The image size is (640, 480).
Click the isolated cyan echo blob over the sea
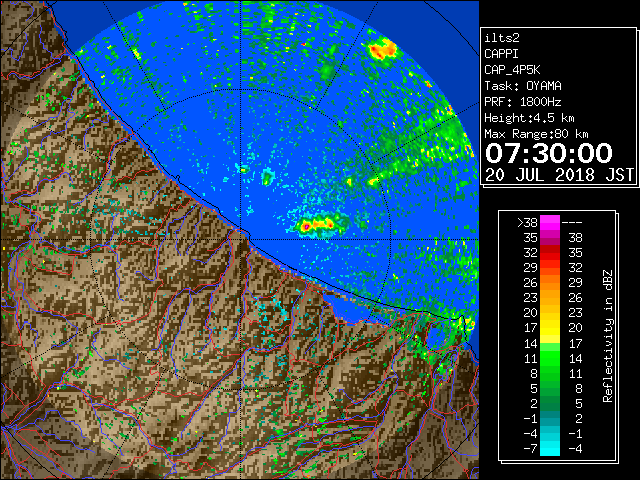(268, 177)
